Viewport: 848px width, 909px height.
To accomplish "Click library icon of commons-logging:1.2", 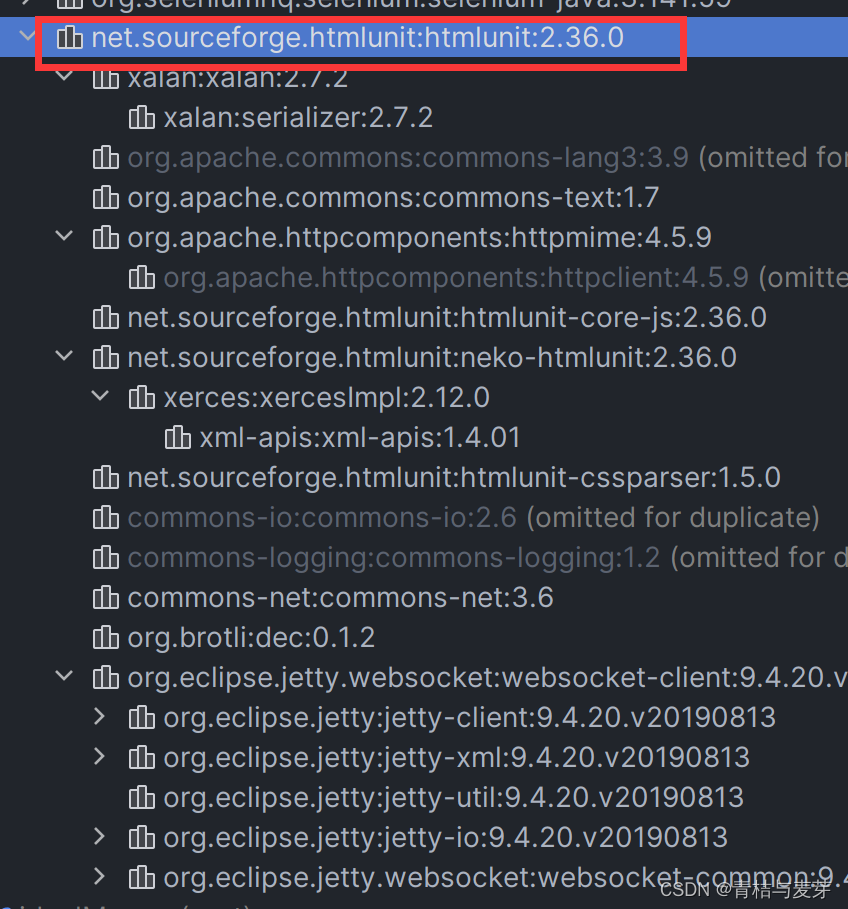I will pyautogui.click(x=105, y=558).
